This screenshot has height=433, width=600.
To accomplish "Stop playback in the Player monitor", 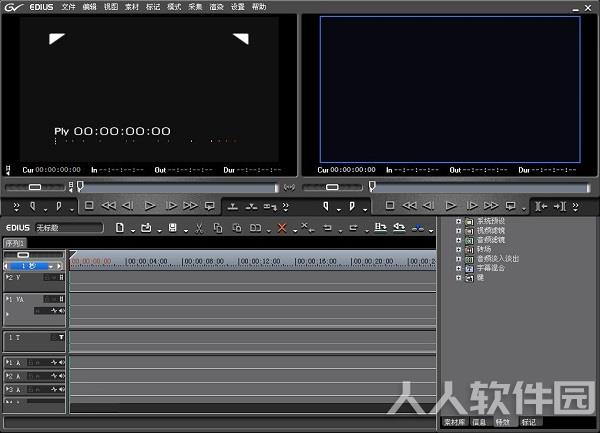I will (89, 206).
